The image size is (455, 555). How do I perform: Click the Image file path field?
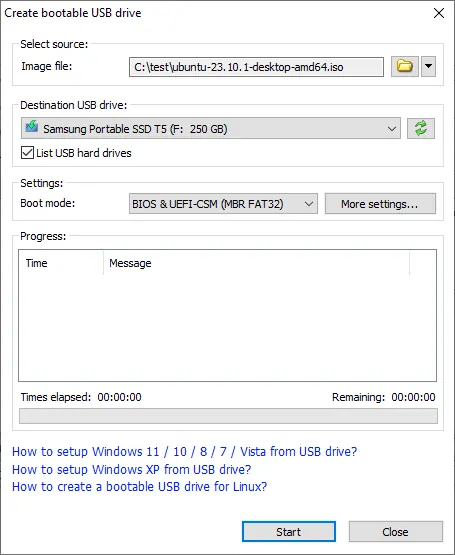tap(256, 67)
